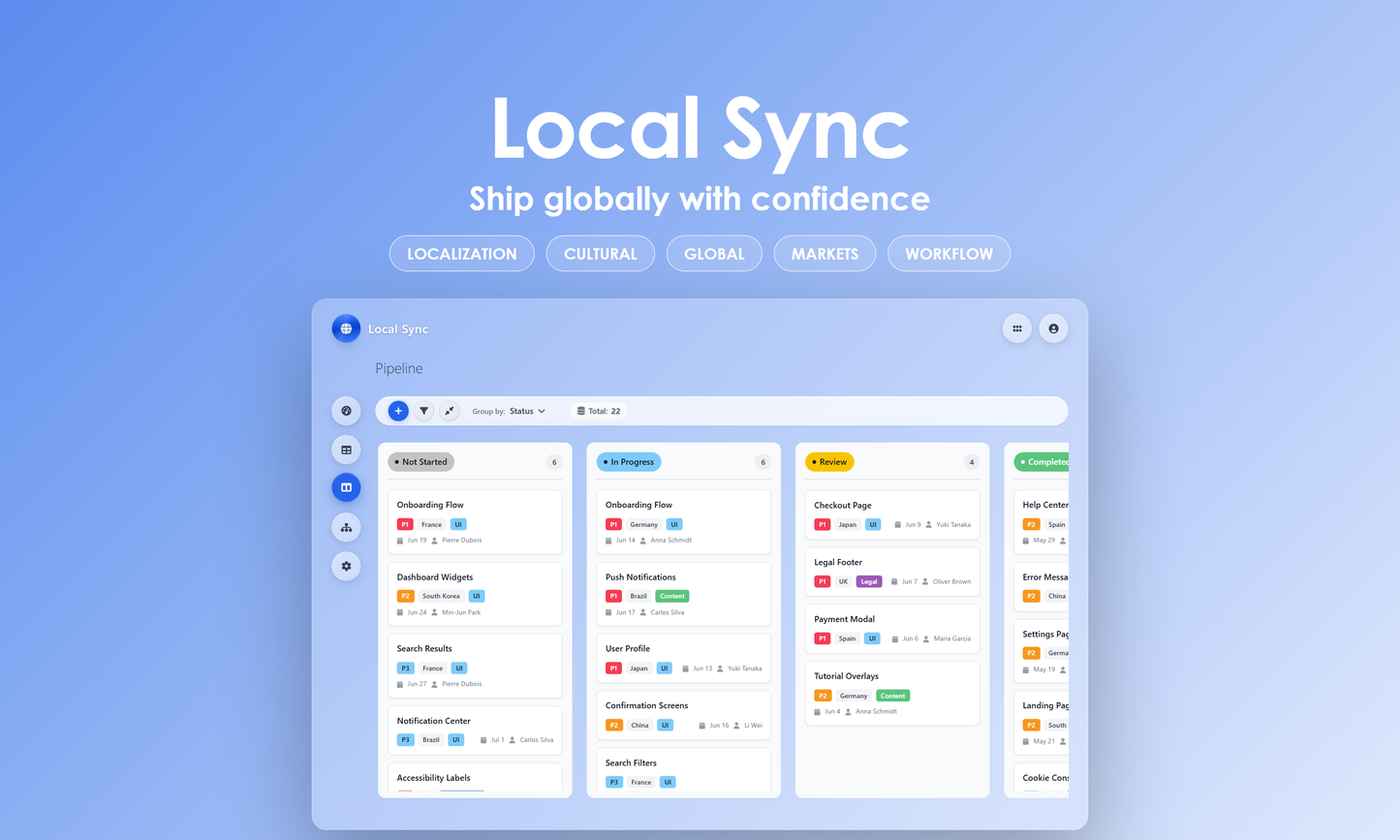Open the Search Results card
This screenshot has height=840, width=1400.
coord(475,666)
